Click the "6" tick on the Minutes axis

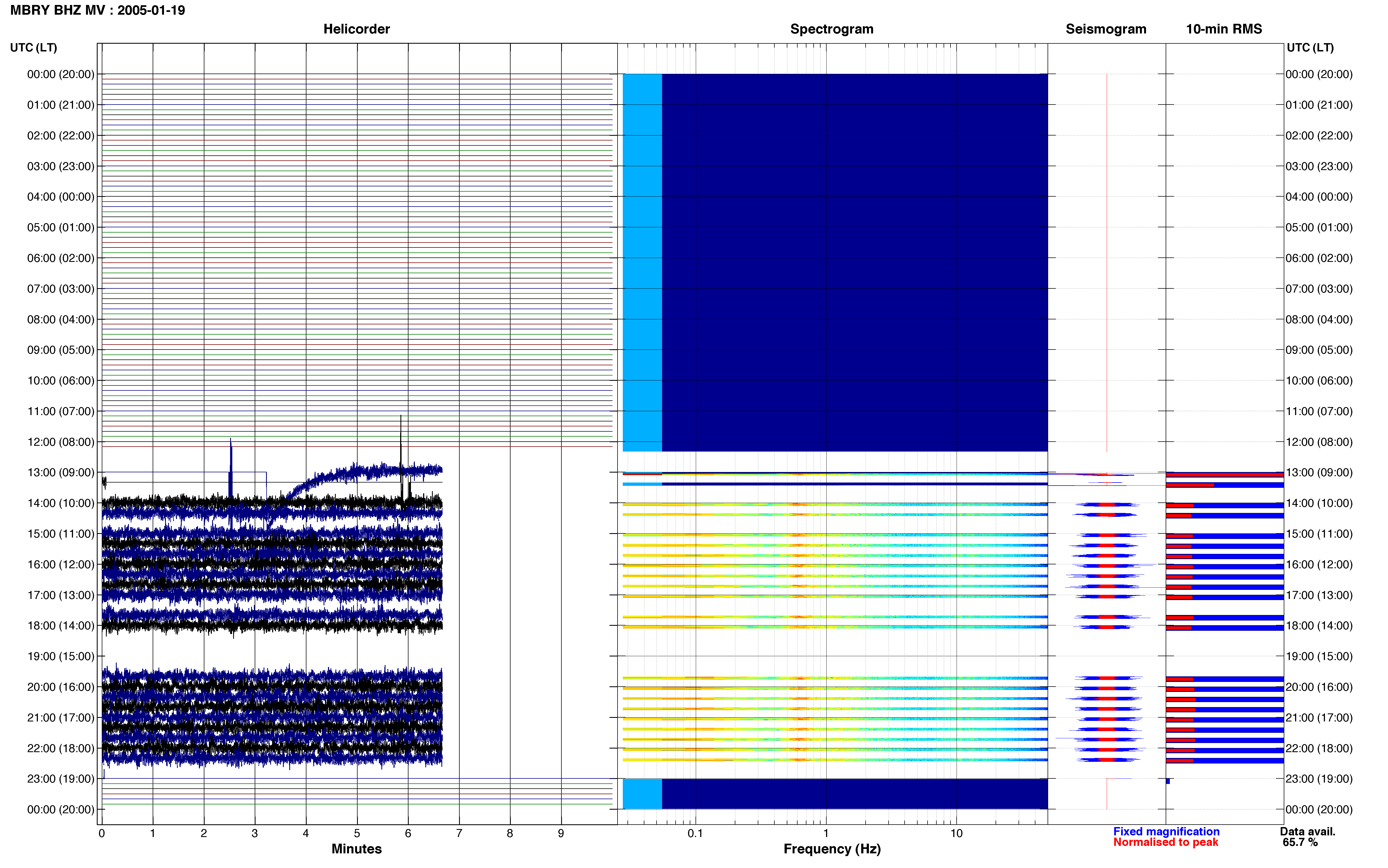click(408, 833)
